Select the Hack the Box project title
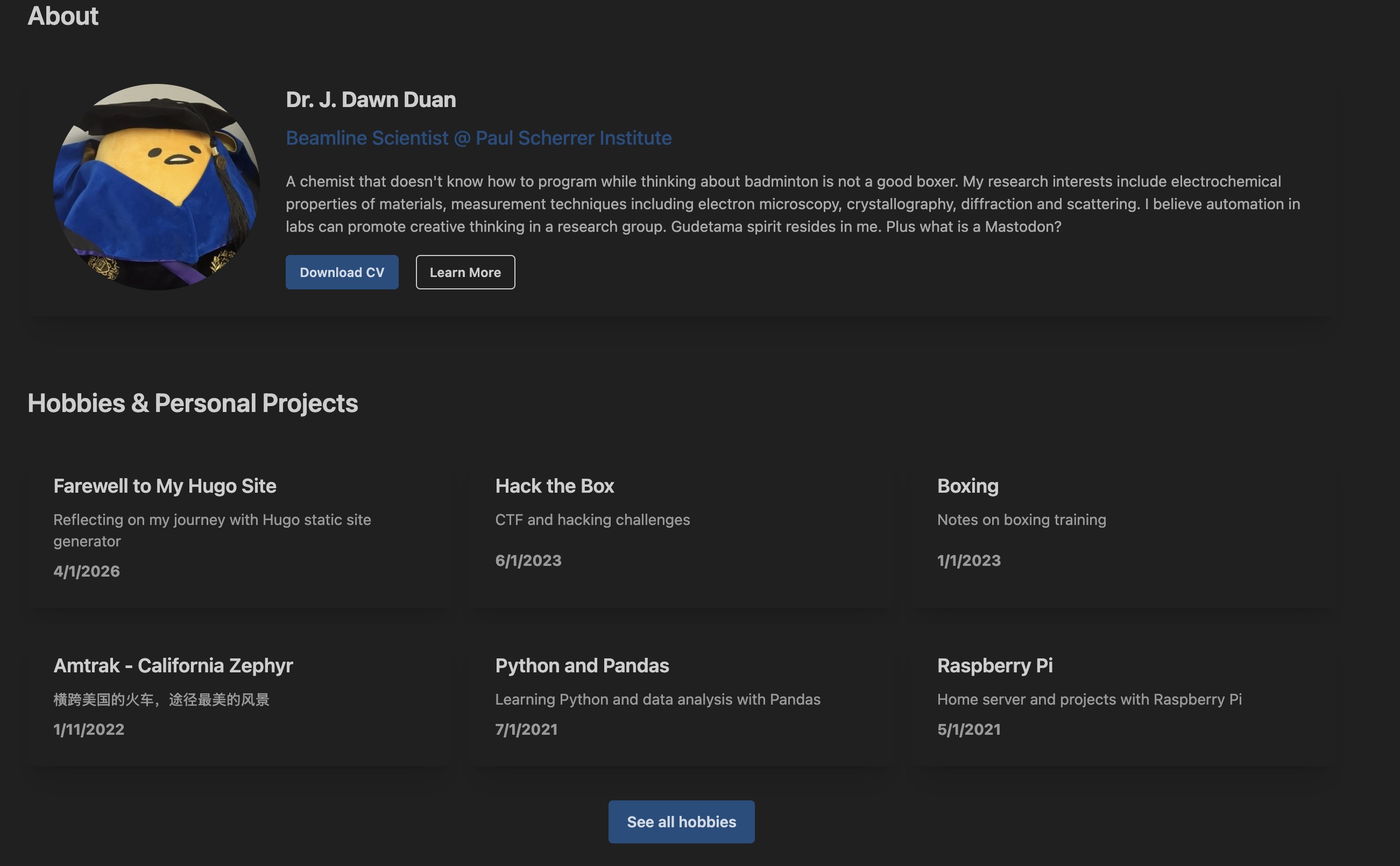 pyautogui.click(x=554, y=486)
